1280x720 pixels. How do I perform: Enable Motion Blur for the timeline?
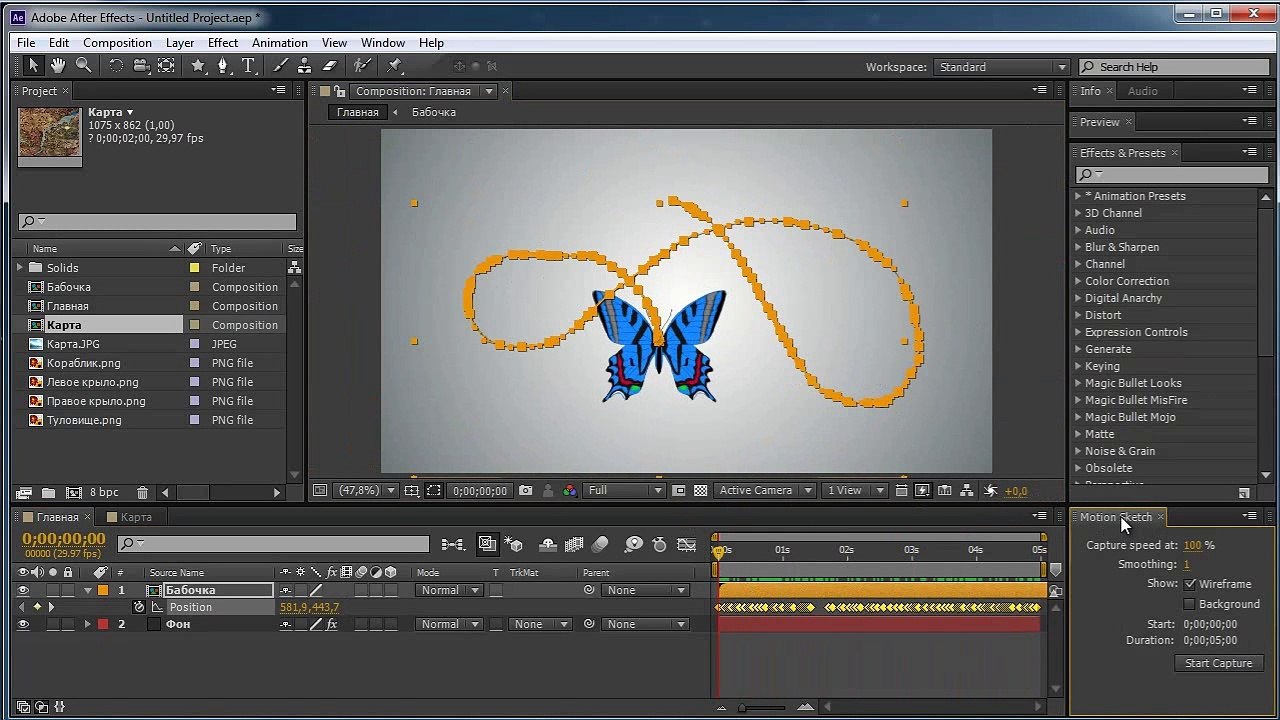600,545
